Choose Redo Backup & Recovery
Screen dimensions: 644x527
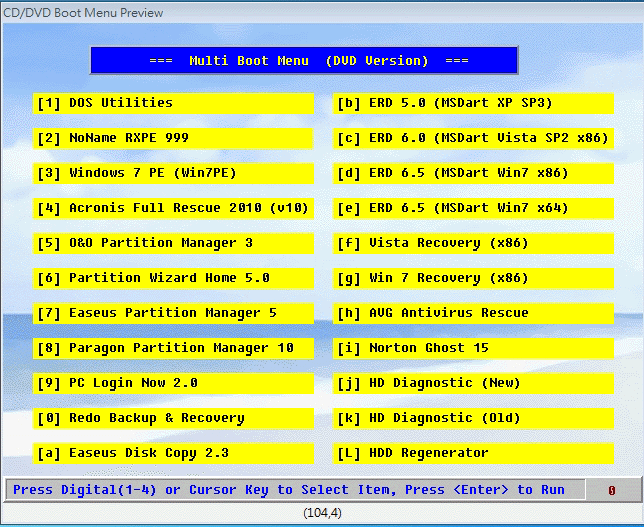(173, 418)
